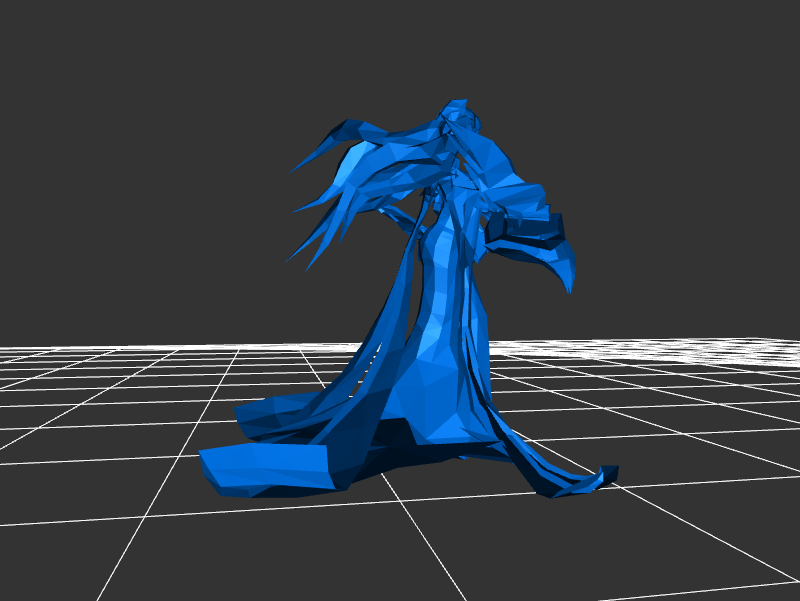Click the empty dark background above the model
The image size is (800, 601).
coord(400,50)
